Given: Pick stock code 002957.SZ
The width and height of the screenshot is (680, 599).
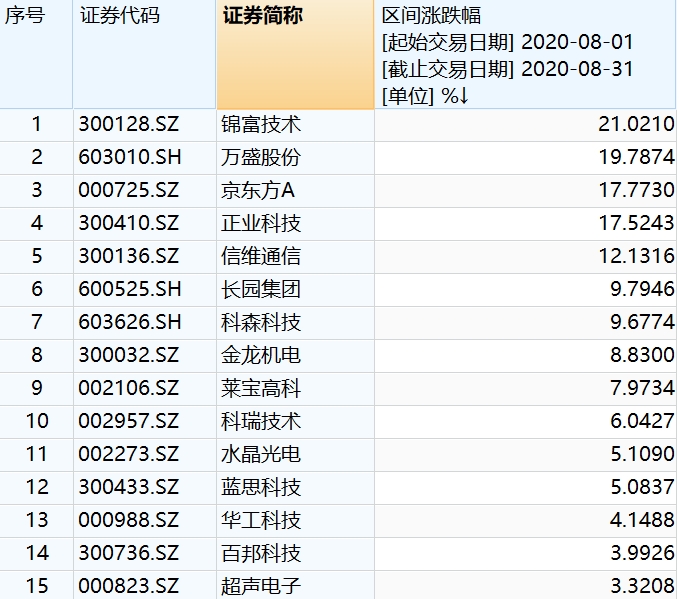Looking at the screenshot, I should (x=129, y=421).
